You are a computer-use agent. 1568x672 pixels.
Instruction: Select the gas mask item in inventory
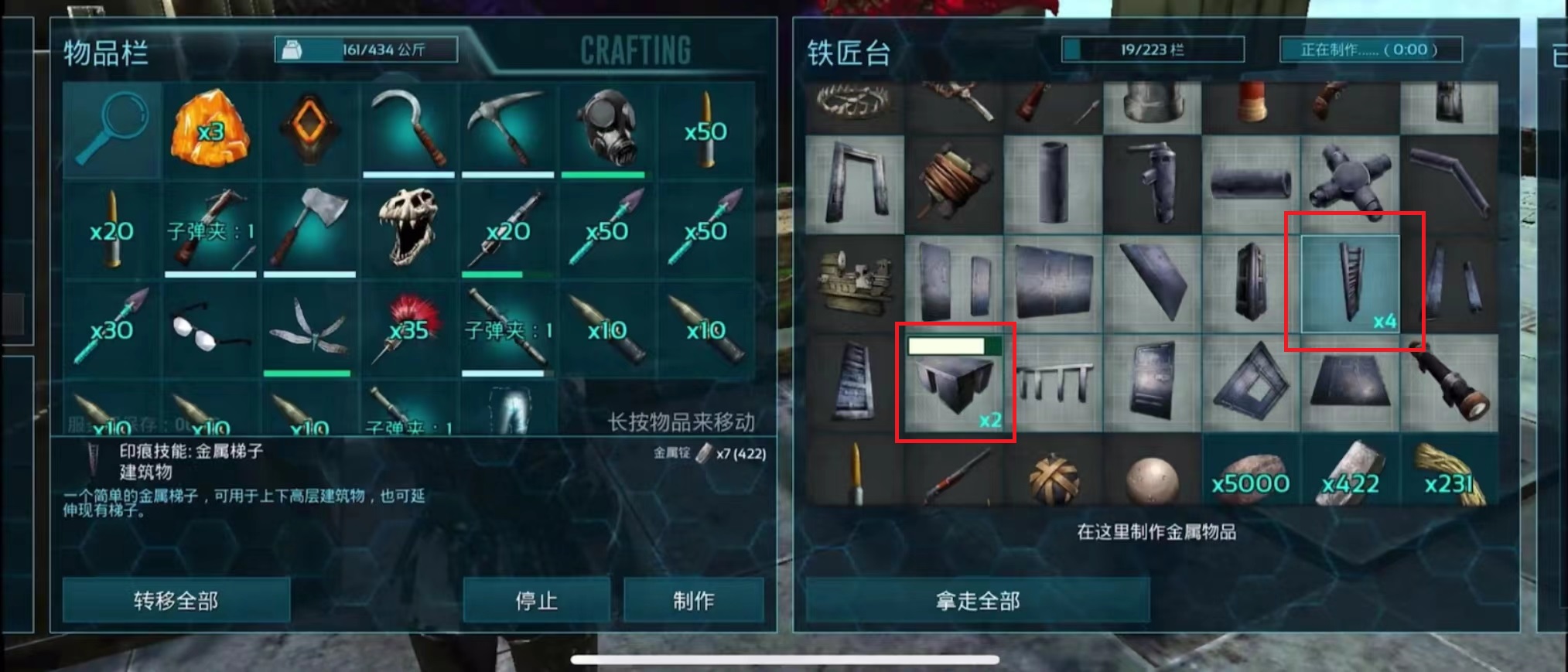[606, 131]
